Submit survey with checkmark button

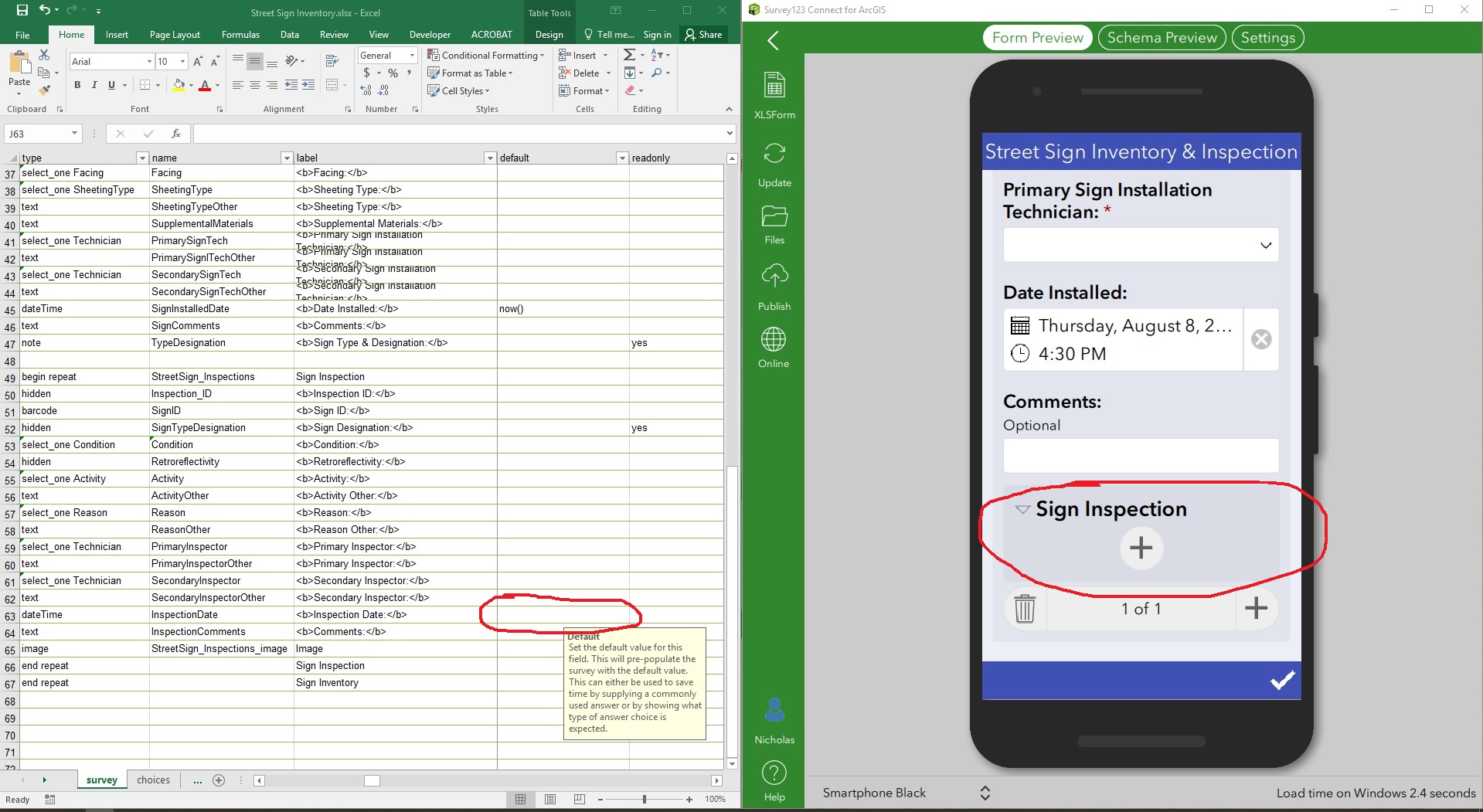tap(1282, 681)
